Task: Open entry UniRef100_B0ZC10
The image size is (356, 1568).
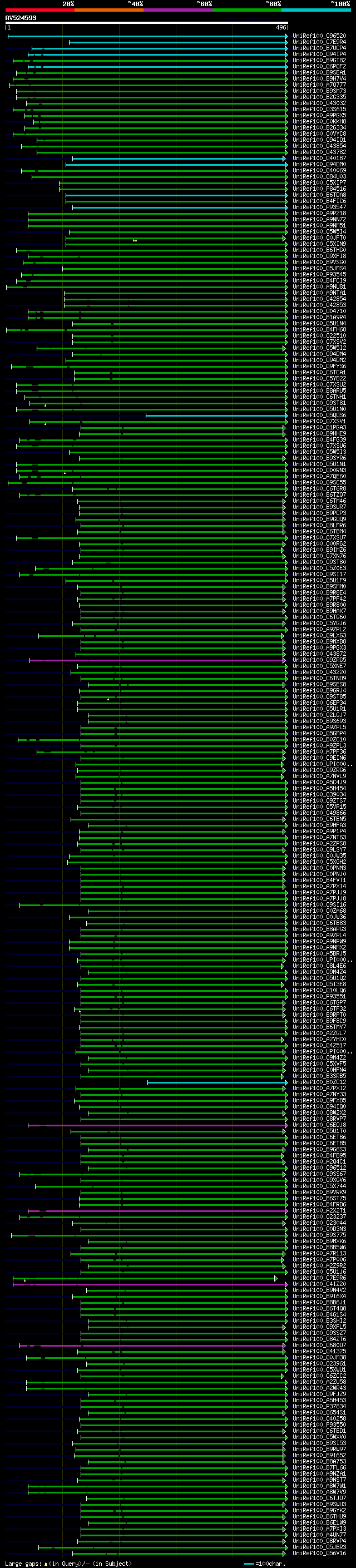Action: (319, 740)
